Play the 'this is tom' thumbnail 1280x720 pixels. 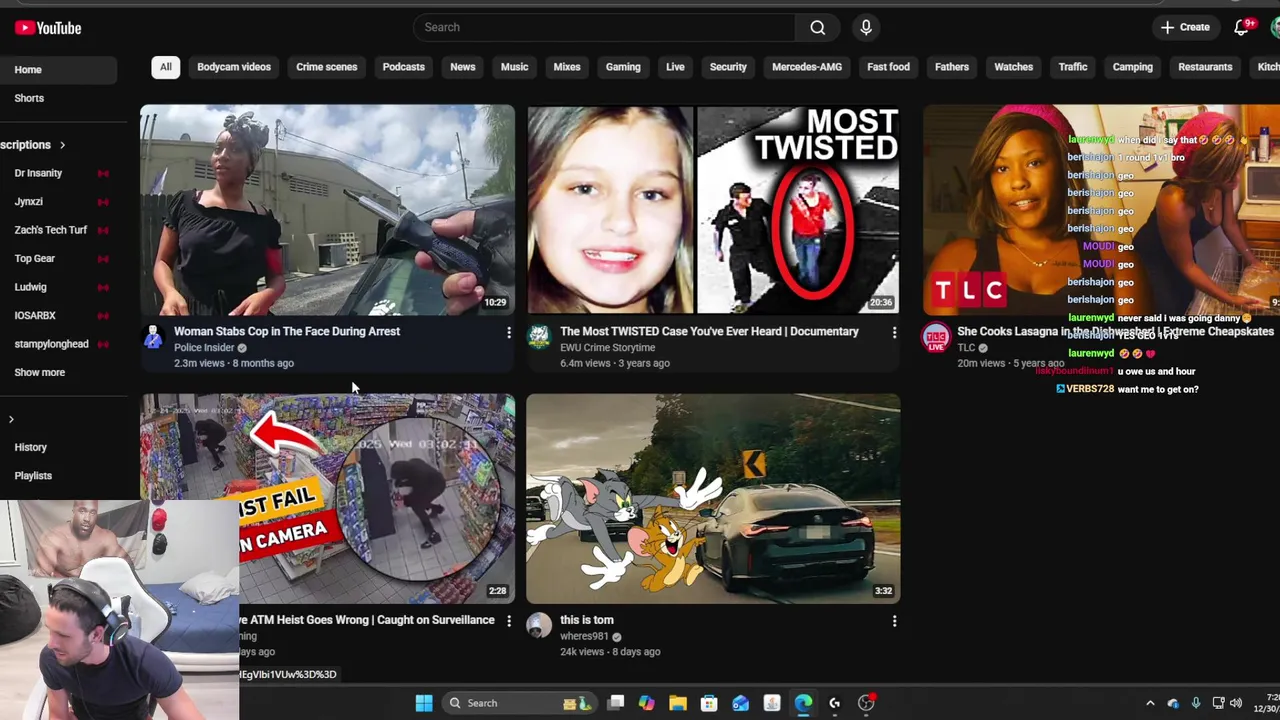click(713, 498)
